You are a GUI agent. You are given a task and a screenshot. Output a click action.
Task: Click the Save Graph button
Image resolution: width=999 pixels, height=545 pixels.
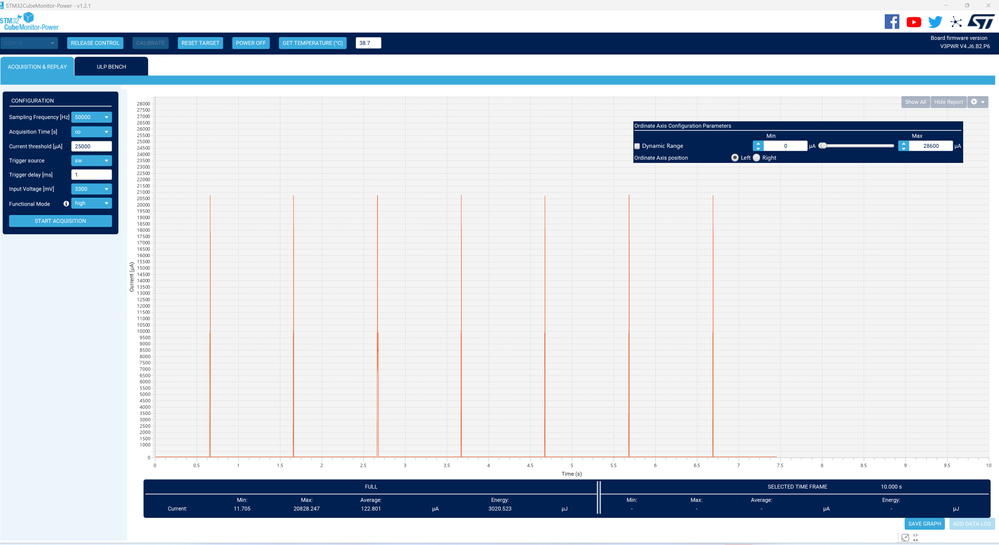click(x=924, y=523)
